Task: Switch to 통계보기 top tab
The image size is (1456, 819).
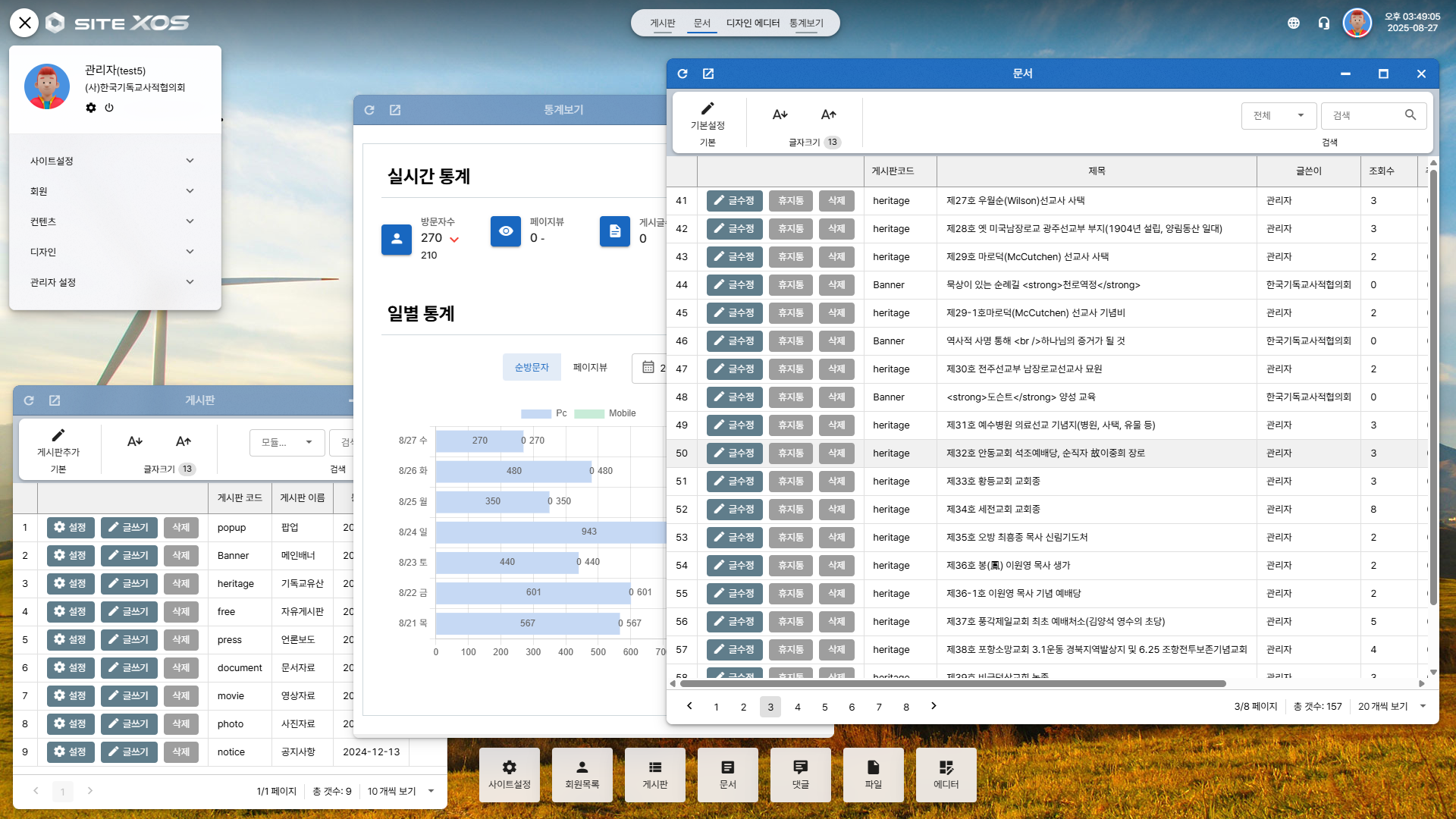Action: coord(806,23)
